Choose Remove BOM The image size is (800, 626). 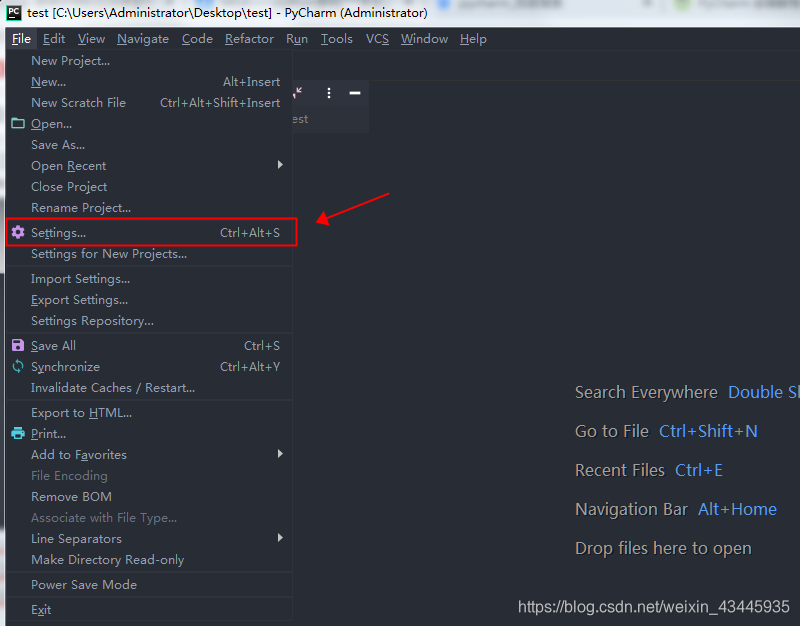point(149,496)
